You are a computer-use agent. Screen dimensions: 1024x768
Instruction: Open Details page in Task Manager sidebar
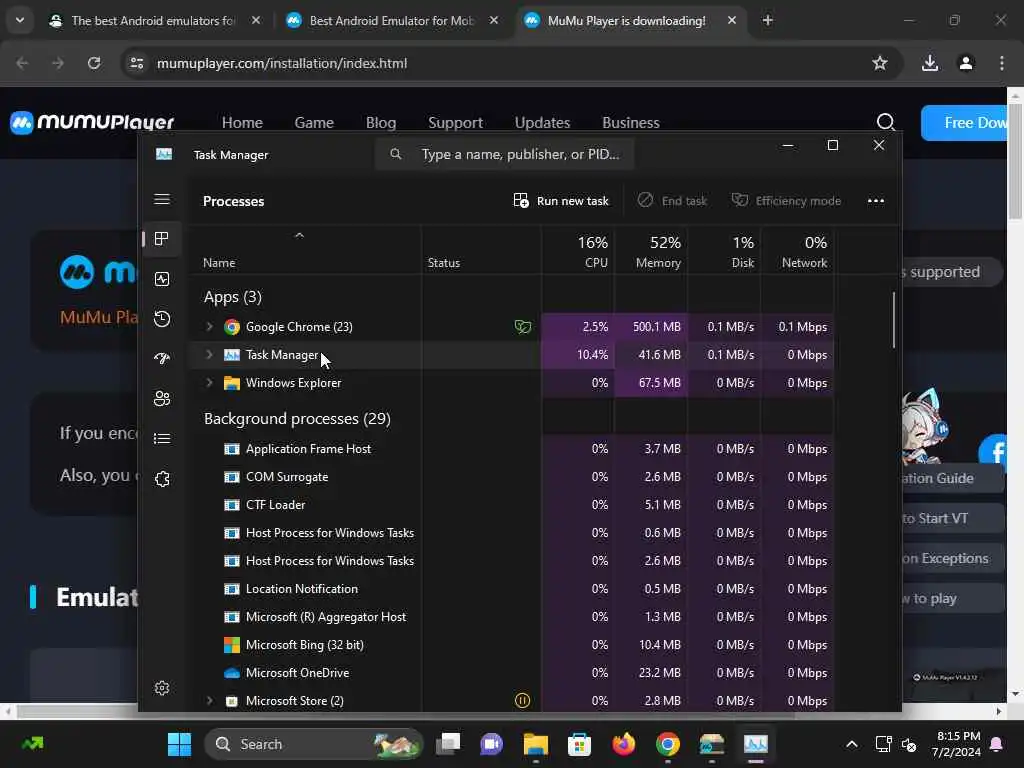click(162, 438)
